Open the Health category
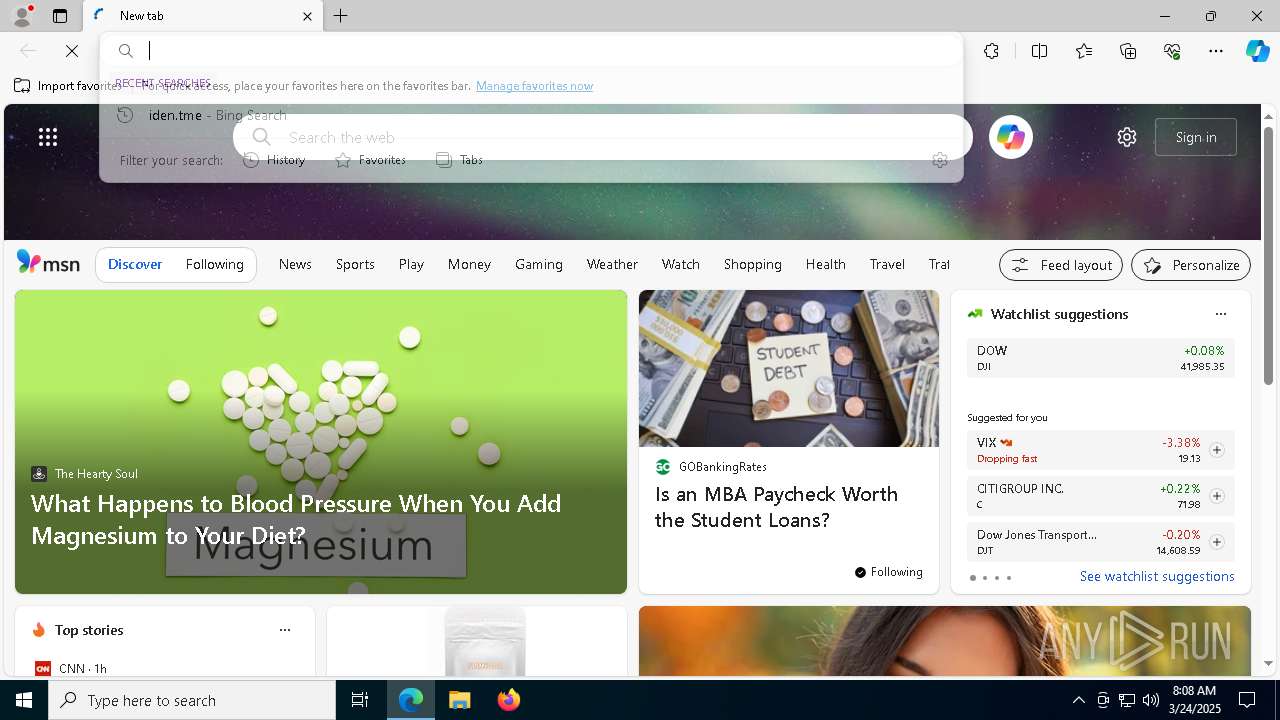1280x720 pixels. point(825,264)
